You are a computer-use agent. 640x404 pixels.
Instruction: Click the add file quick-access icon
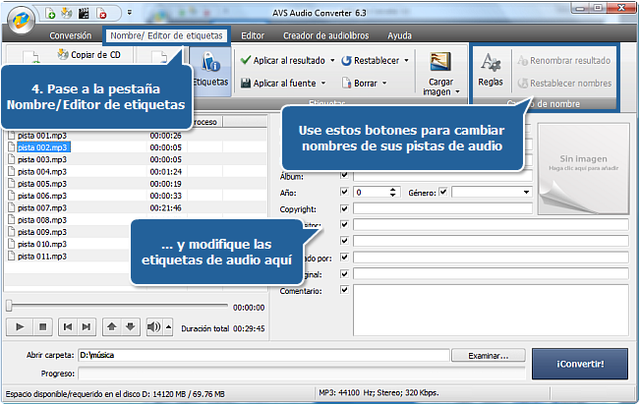click(x=50, y=14)
